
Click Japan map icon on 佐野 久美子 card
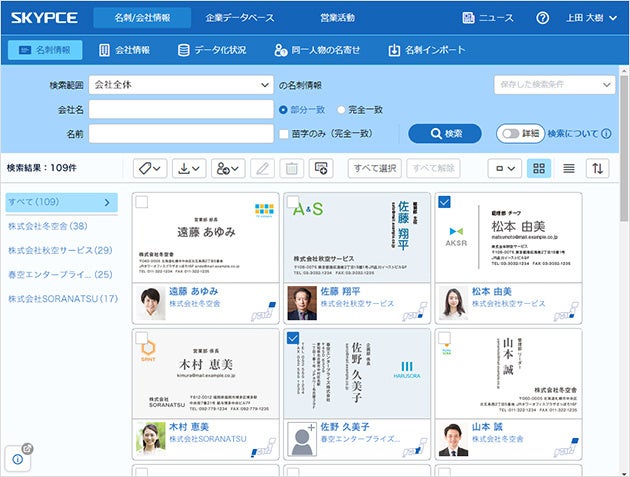coord(415,448)
